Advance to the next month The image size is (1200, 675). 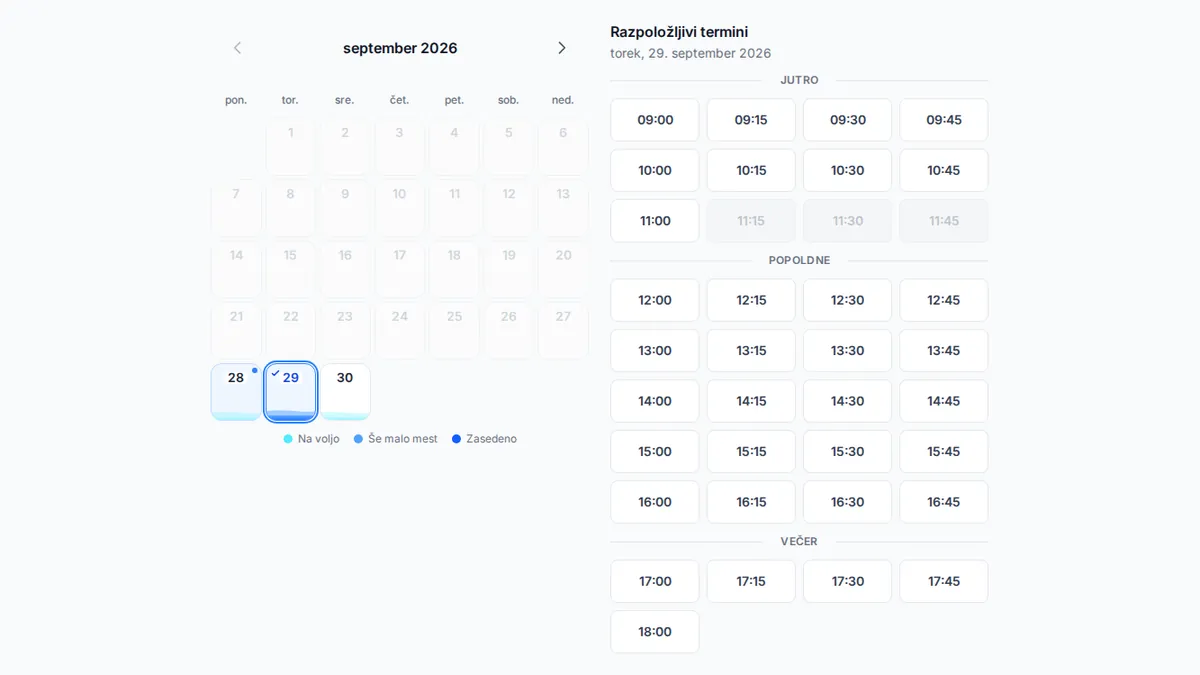coord(562,48)
